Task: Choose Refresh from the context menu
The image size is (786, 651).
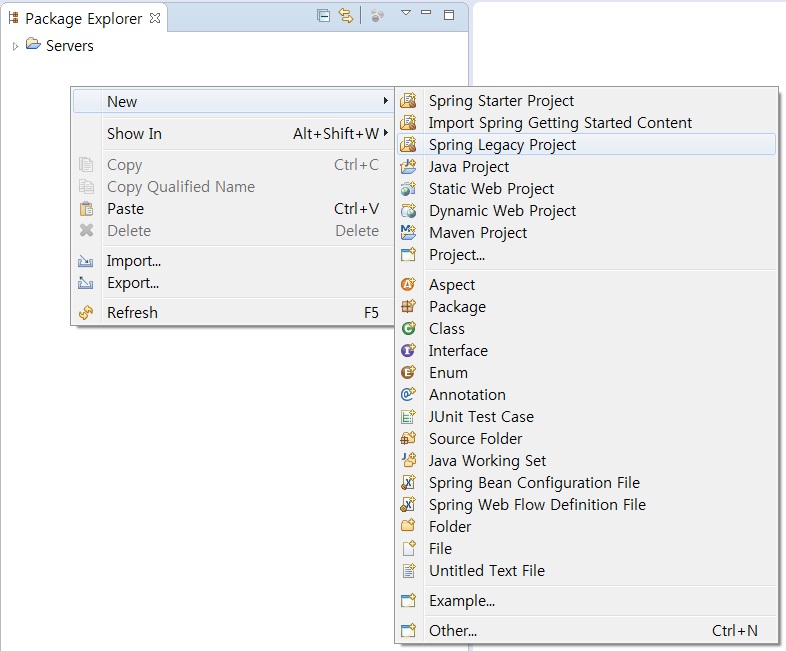Action: click(x=233, y=312)
